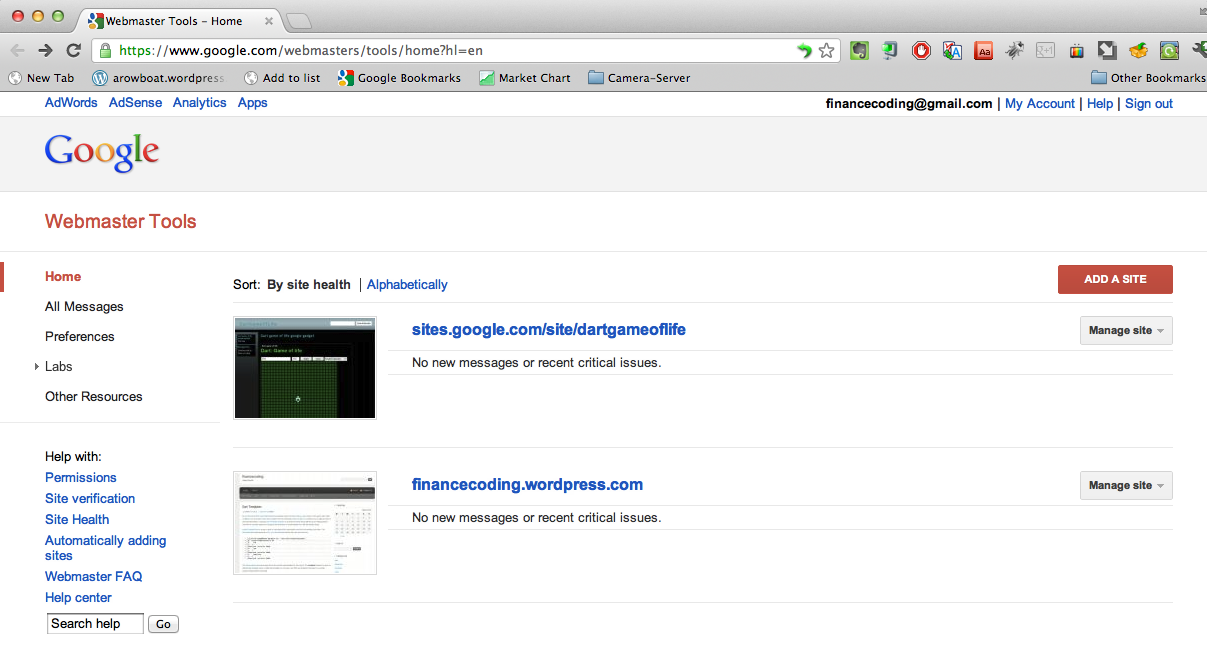This screenshot has height=667, width=1207.
Task: Close the Webmaster Tools tab
Action: [267, 21]
